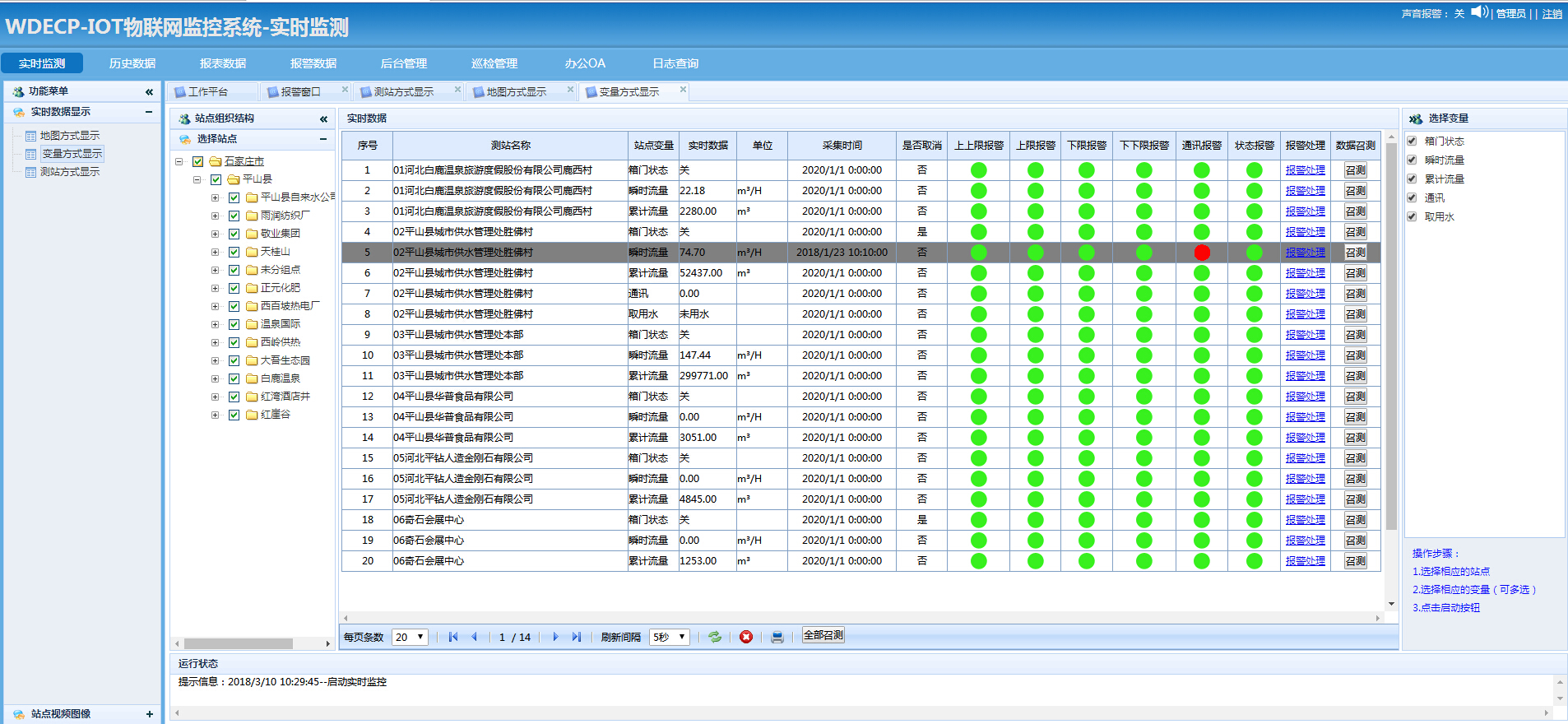Close the 地图方式显示 tab

point(570,90)
